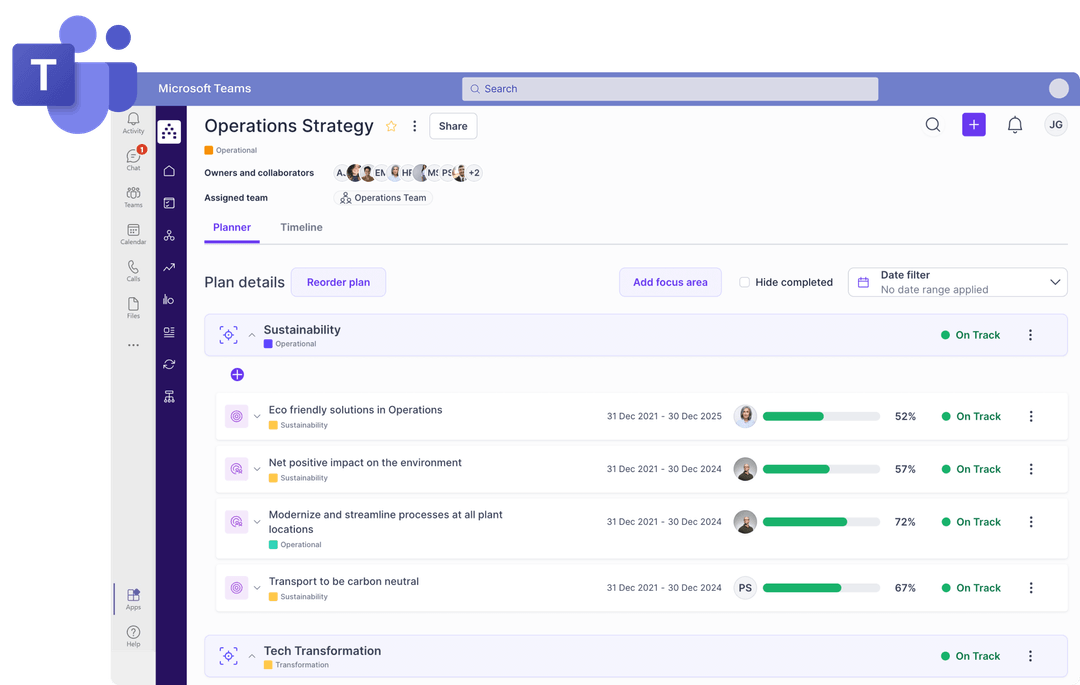Star the Operations Strategy plan

coord(391,126)
